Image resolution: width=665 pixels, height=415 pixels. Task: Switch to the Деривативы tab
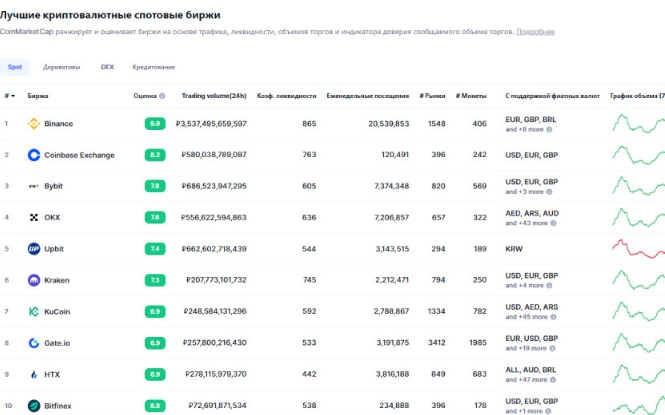click(x=61, y=67)
